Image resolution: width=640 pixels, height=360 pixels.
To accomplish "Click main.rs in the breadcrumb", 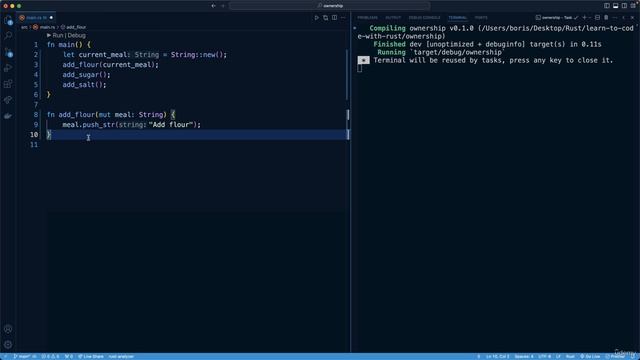I will coord(47,27).
